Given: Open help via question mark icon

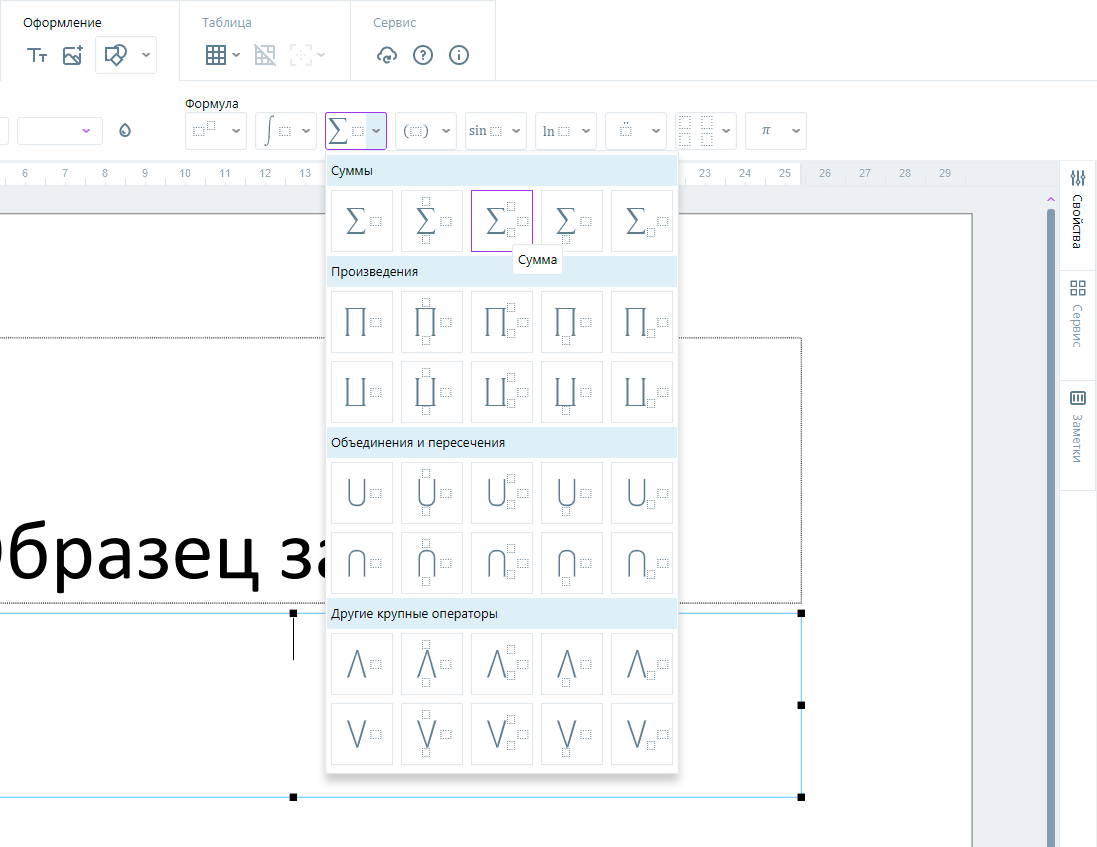Looking at the screenshot, I should (423, 56).
